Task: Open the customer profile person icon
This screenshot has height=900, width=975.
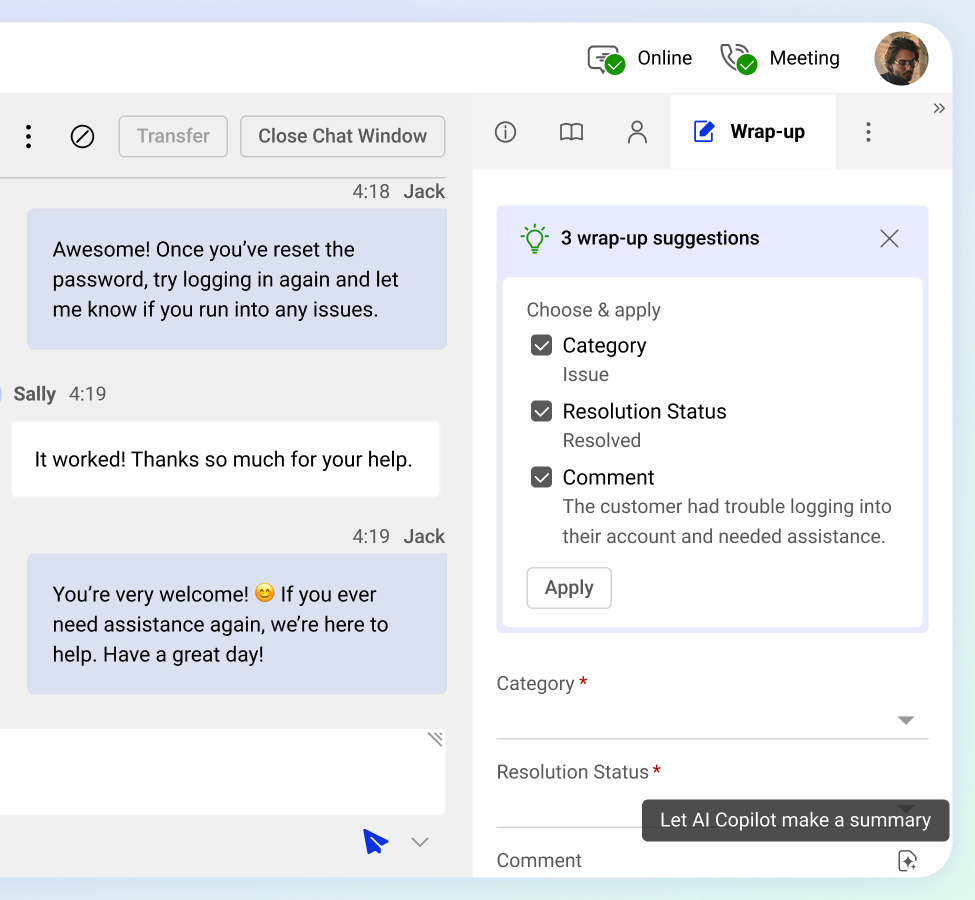Action: (637, 132)
